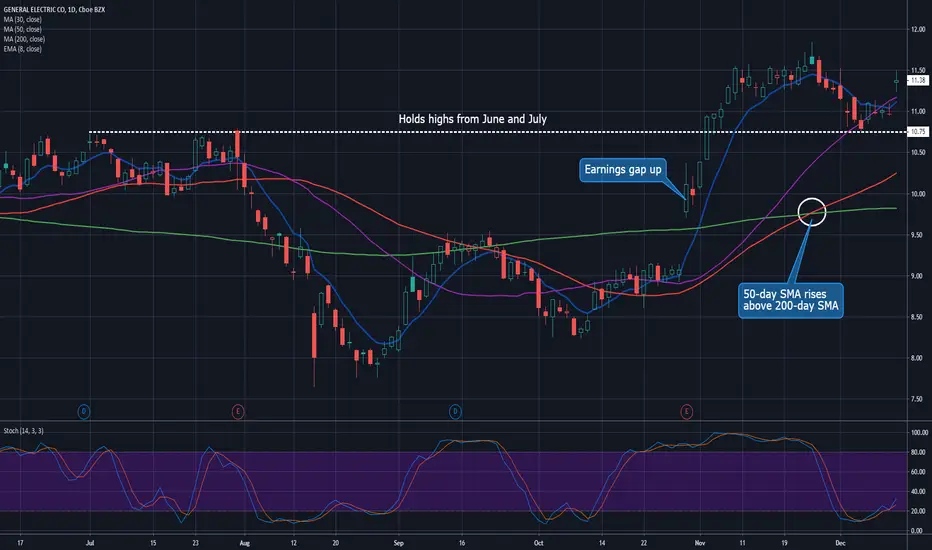The image size is (932, 550).
Task: Click the earnings marker near Nov
Action: point(687,411)
